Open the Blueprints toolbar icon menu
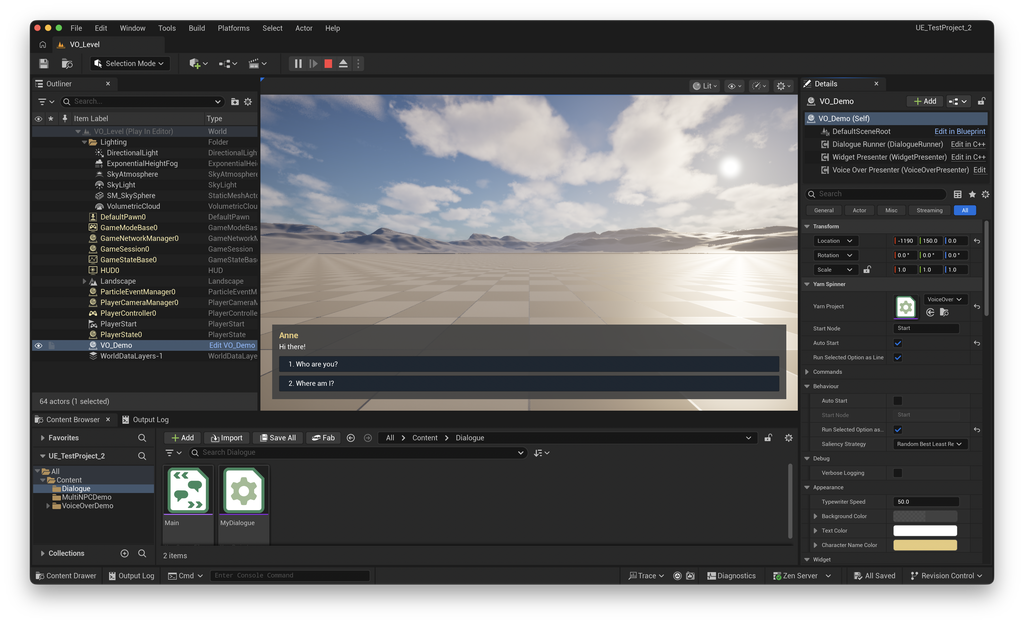Image resolution: width=1024 pixels, height=624 pixels. 225,63
